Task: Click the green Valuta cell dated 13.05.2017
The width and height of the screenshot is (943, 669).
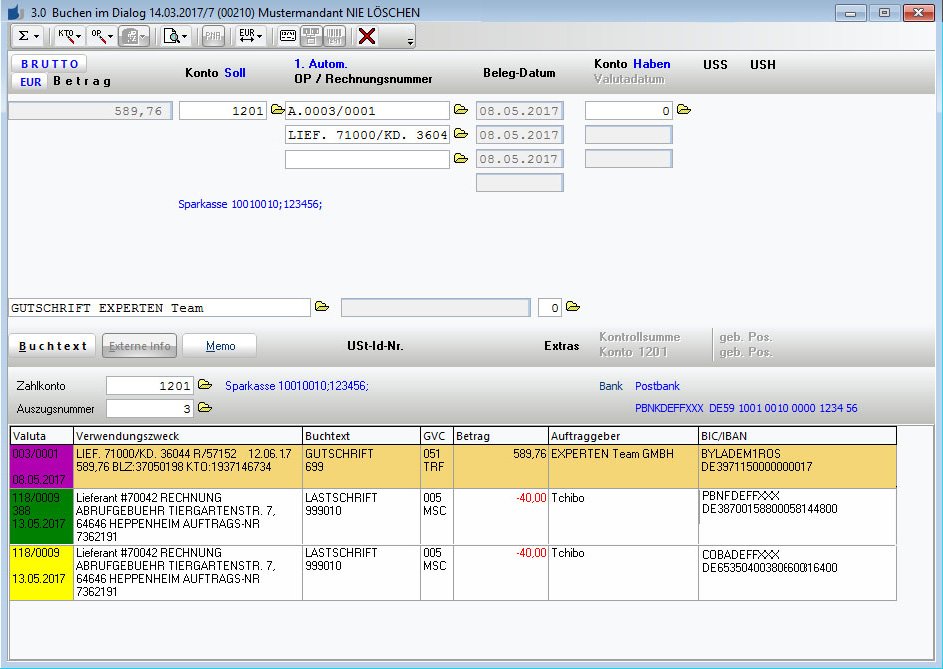Action: click(41, 517)
